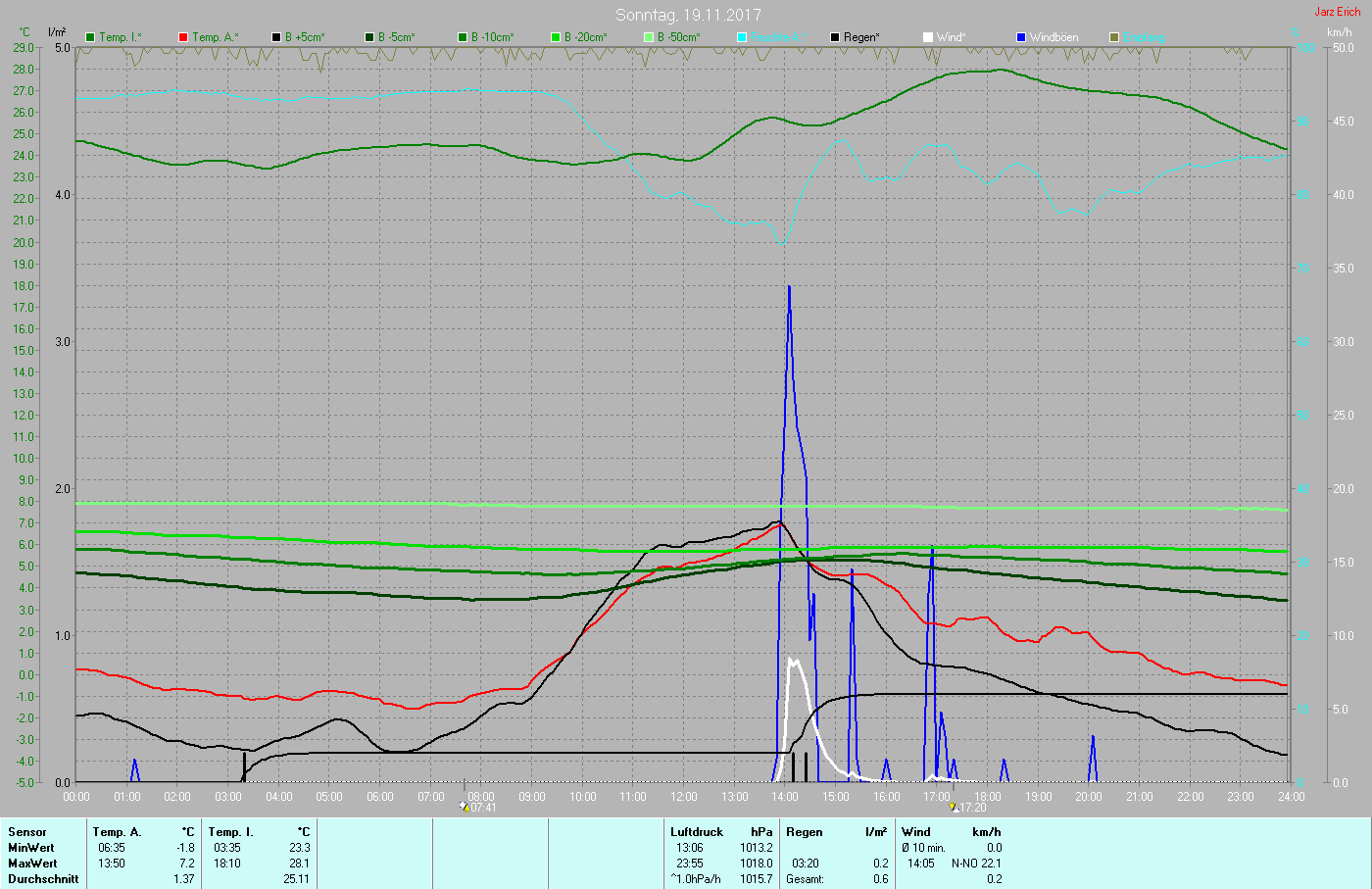
Task: Click the sunset time '17:20'
Action: (973, 809)
